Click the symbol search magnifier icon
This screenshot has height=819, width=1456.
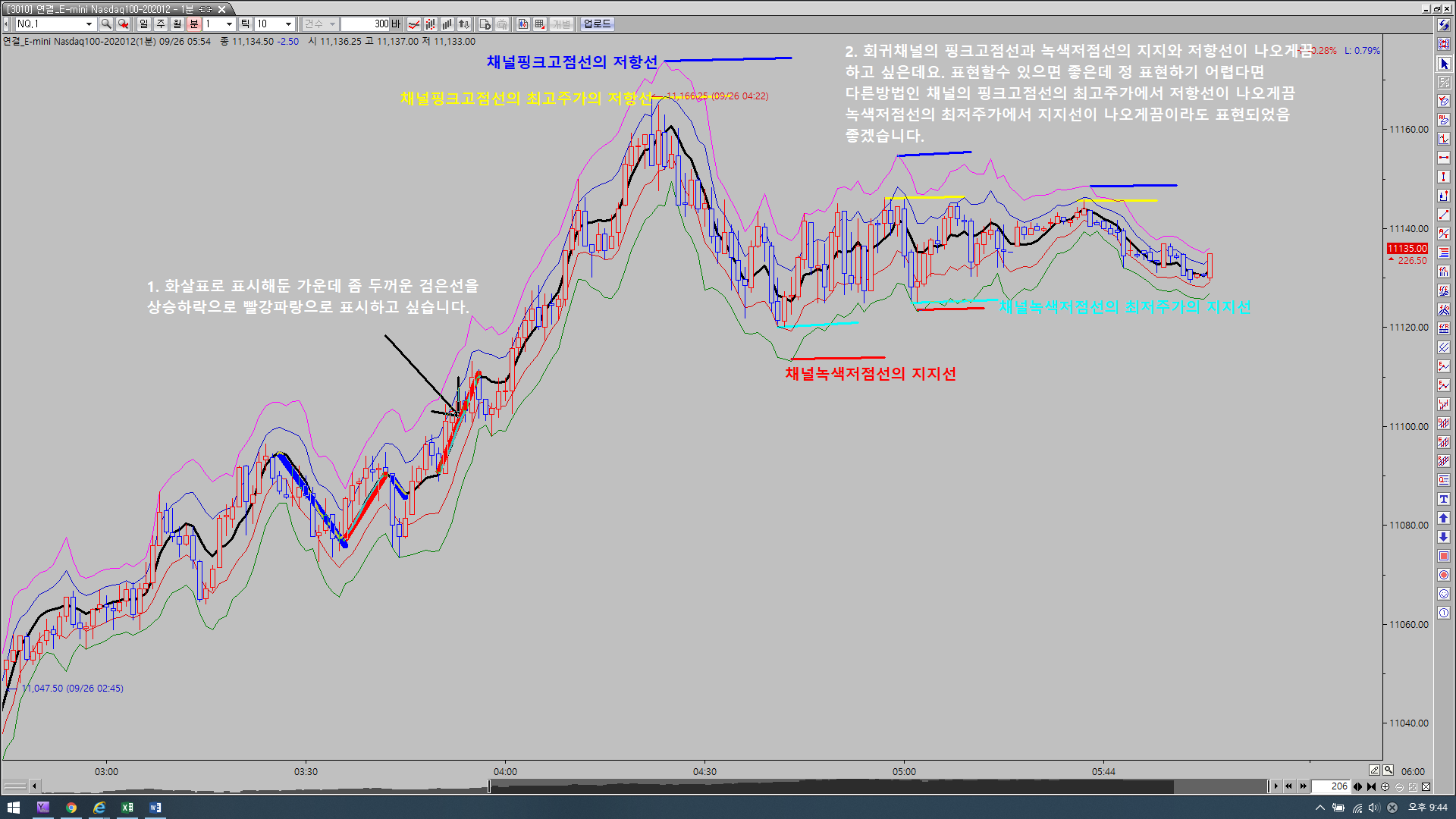click(106, 24)
